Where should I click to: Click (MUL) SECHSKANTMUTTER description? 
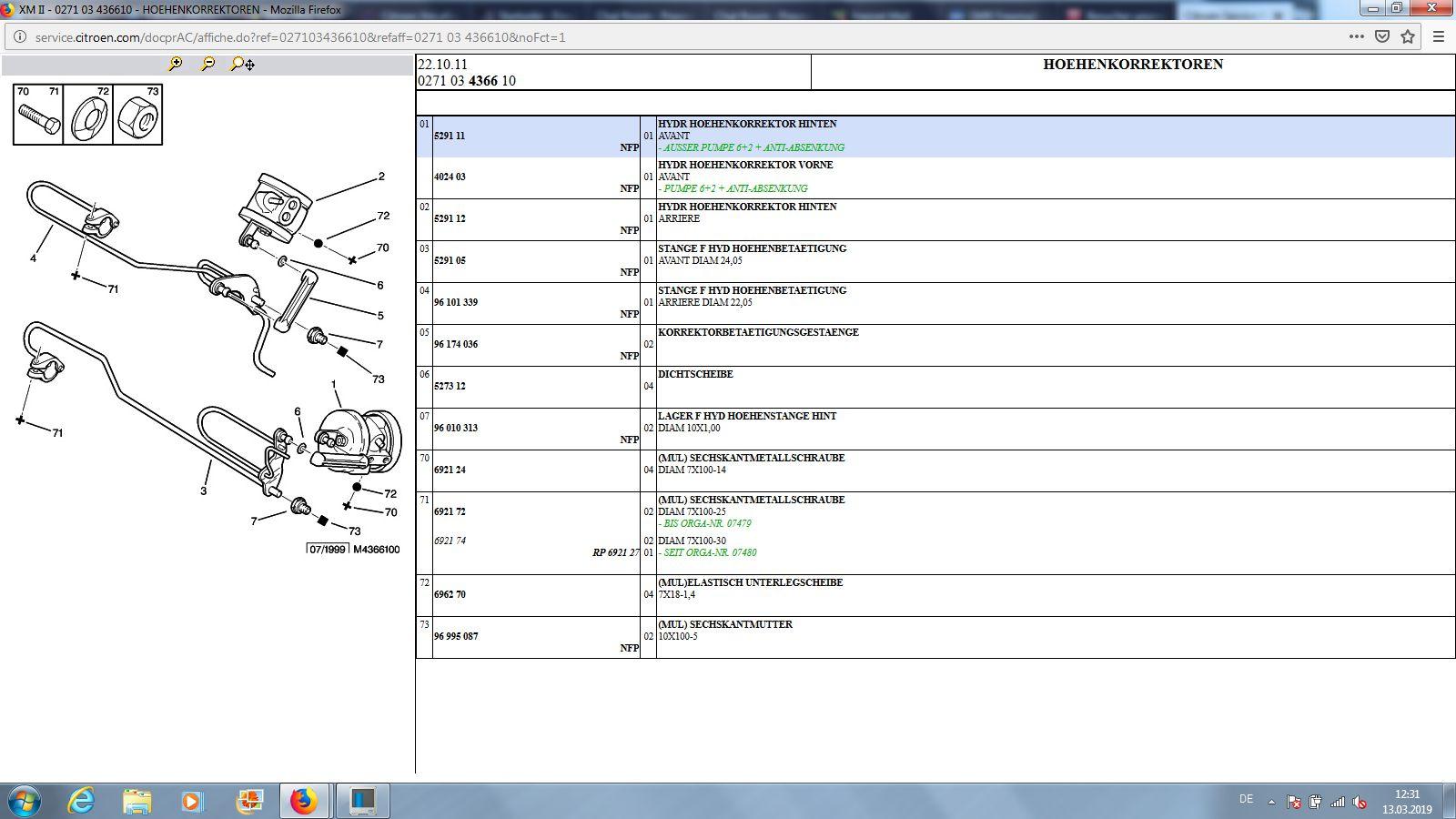pos(725,624)
